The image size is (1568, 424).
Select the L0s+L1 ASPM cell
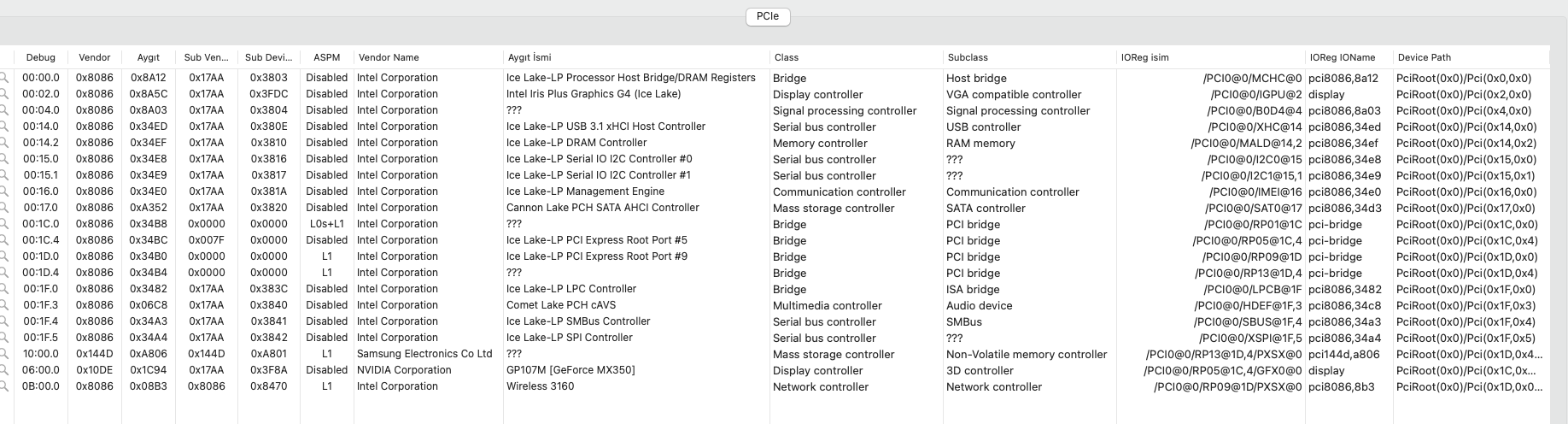coord(326,224)
